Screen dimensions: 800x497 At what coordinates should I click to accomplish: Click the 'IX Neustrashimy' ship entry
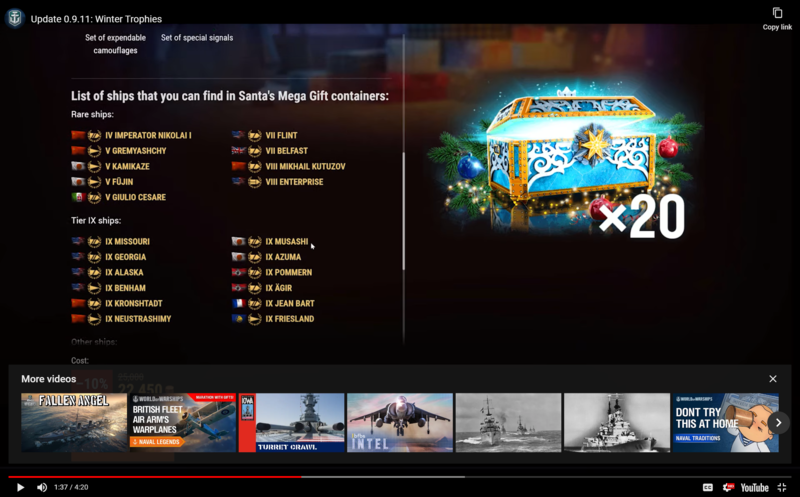(x=121, y=318)
